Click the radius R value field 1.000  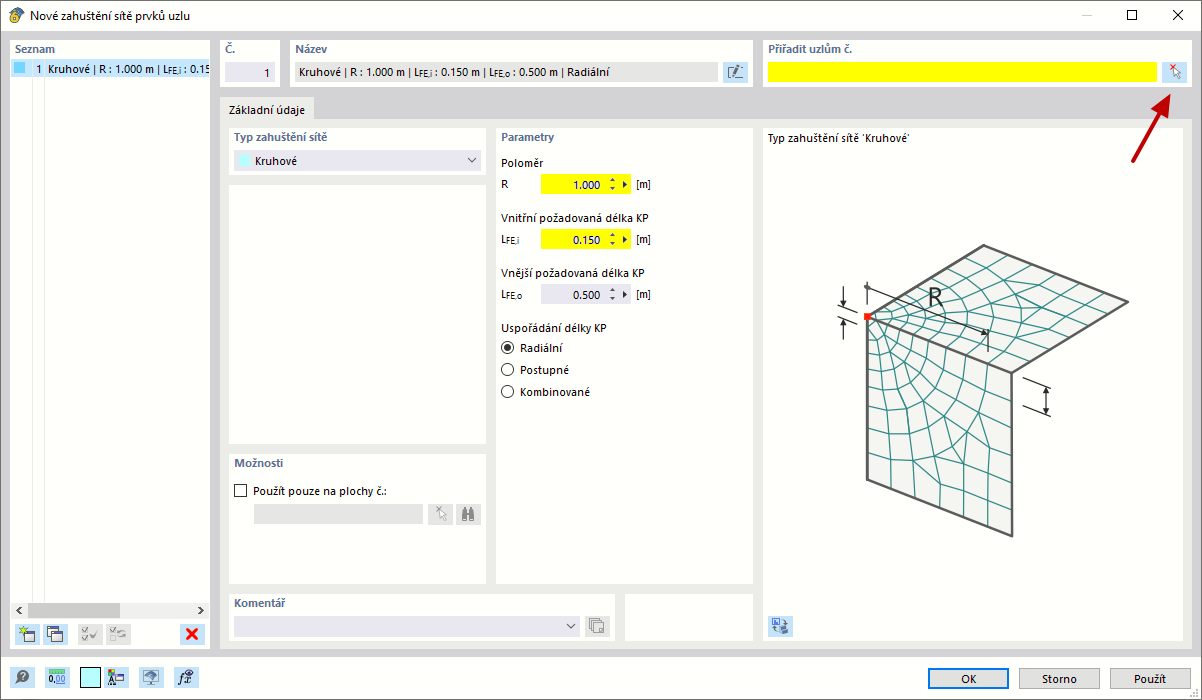(573, 185)
